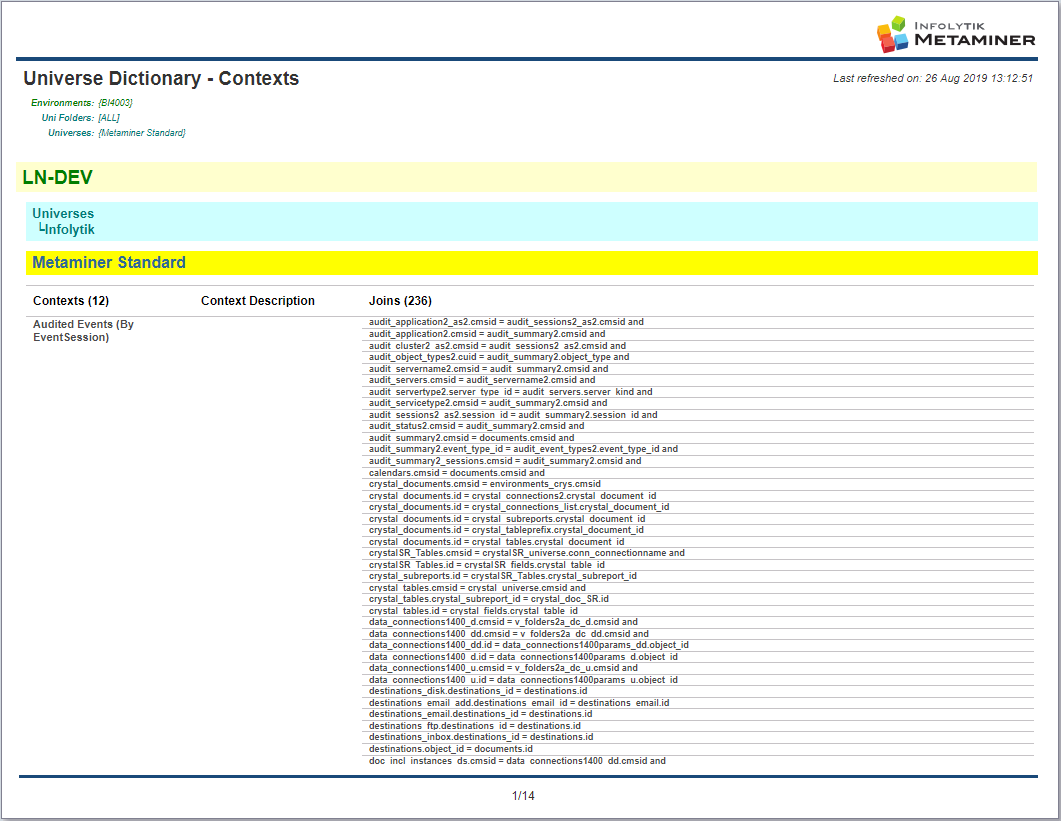Click join crystal_documents.id = crystal_connections_list.crystal_document_id

click(519, 507)
